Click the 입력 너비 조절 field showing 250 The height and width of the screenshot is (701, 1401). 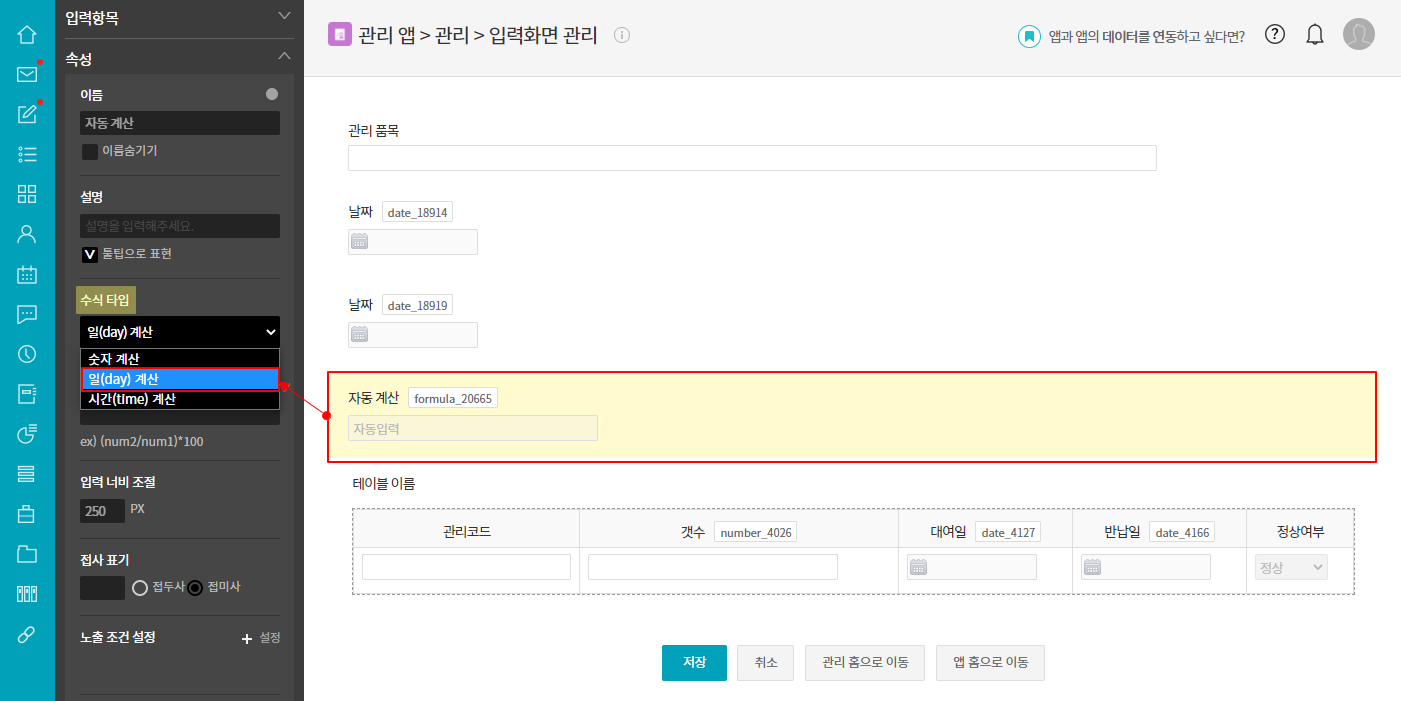click(x=102, y=511)
